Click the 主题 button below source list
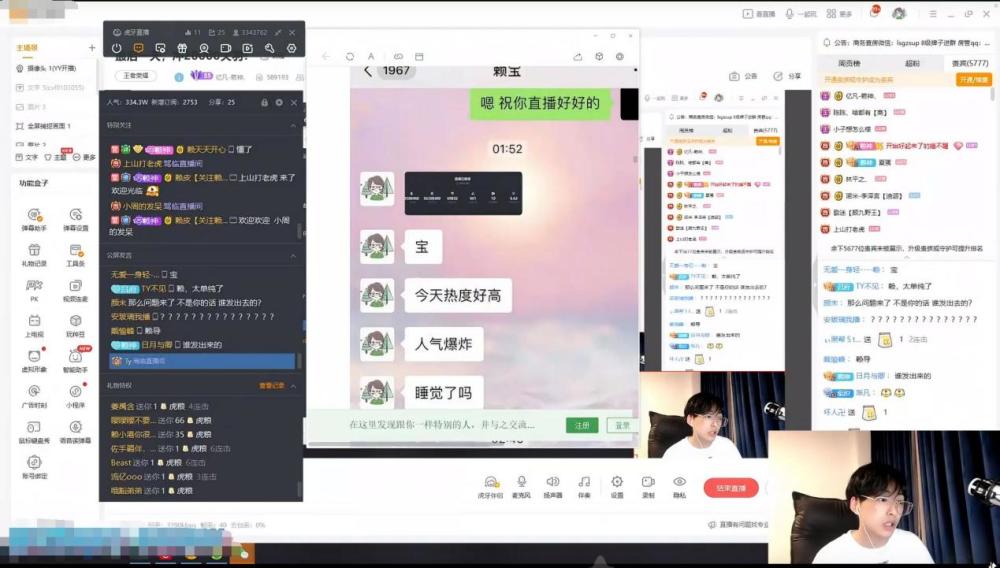The height and width of the screenshot is (568, 1000). [55, 157]
